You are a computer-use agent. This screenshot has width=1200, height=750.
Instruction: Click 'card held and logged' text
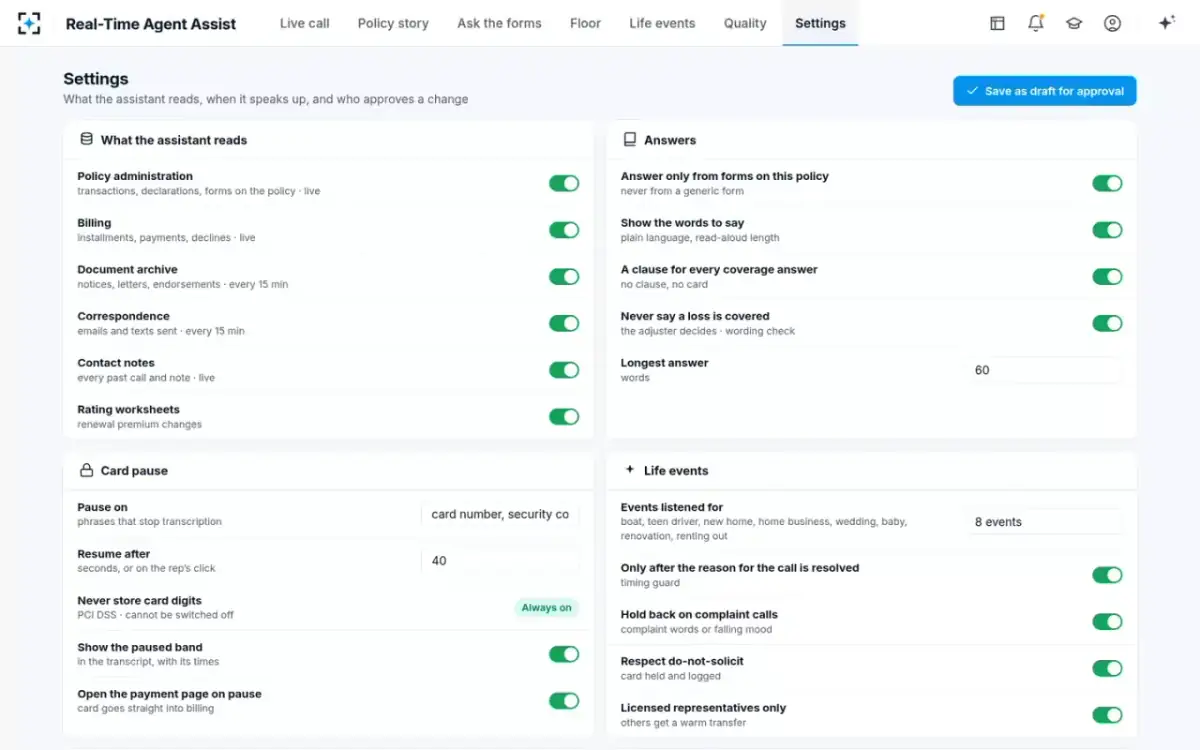coord(670,676)
